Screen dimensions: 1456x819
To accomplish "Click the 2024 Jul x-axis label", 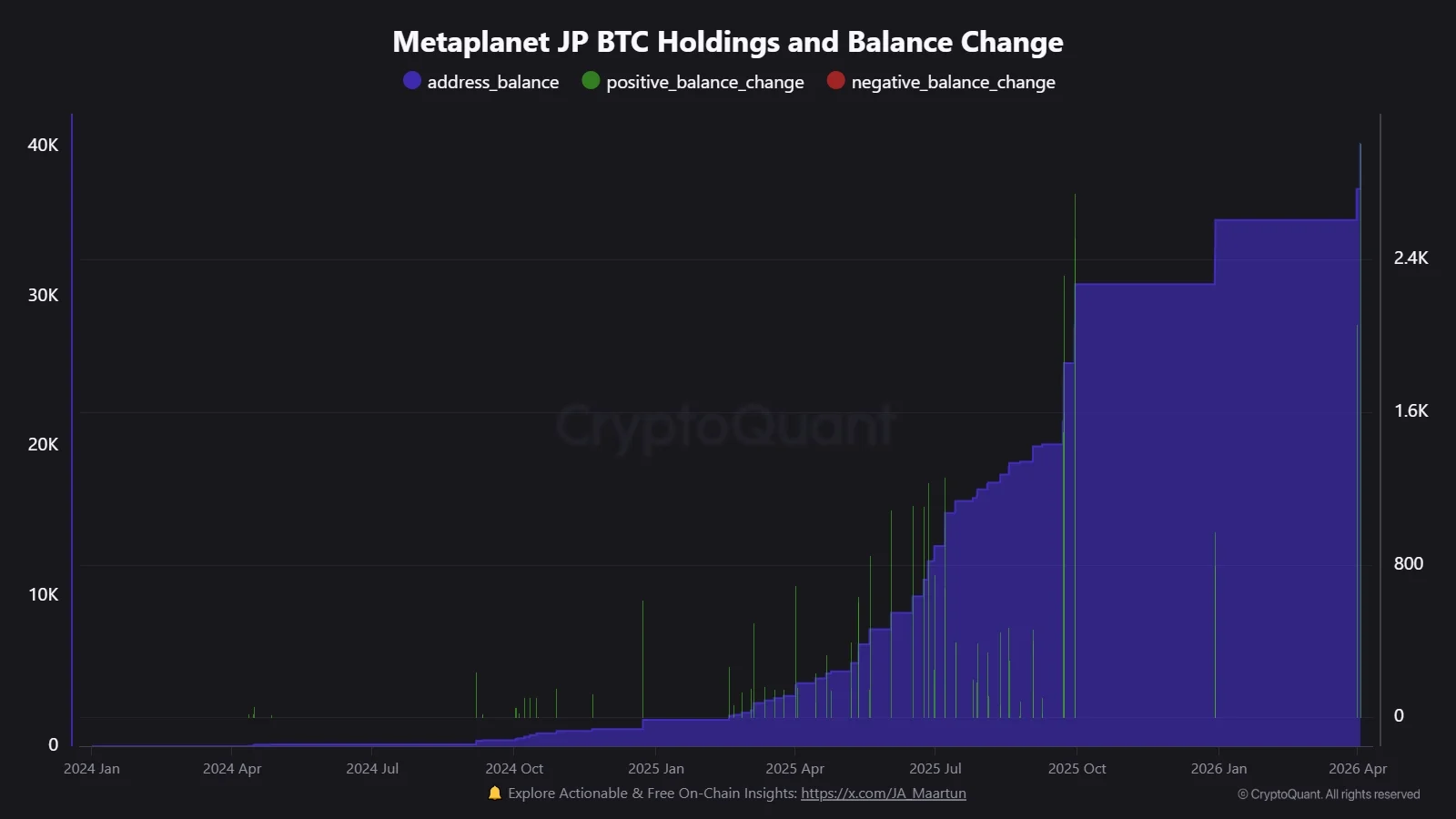I will click(x=372, y=769).
